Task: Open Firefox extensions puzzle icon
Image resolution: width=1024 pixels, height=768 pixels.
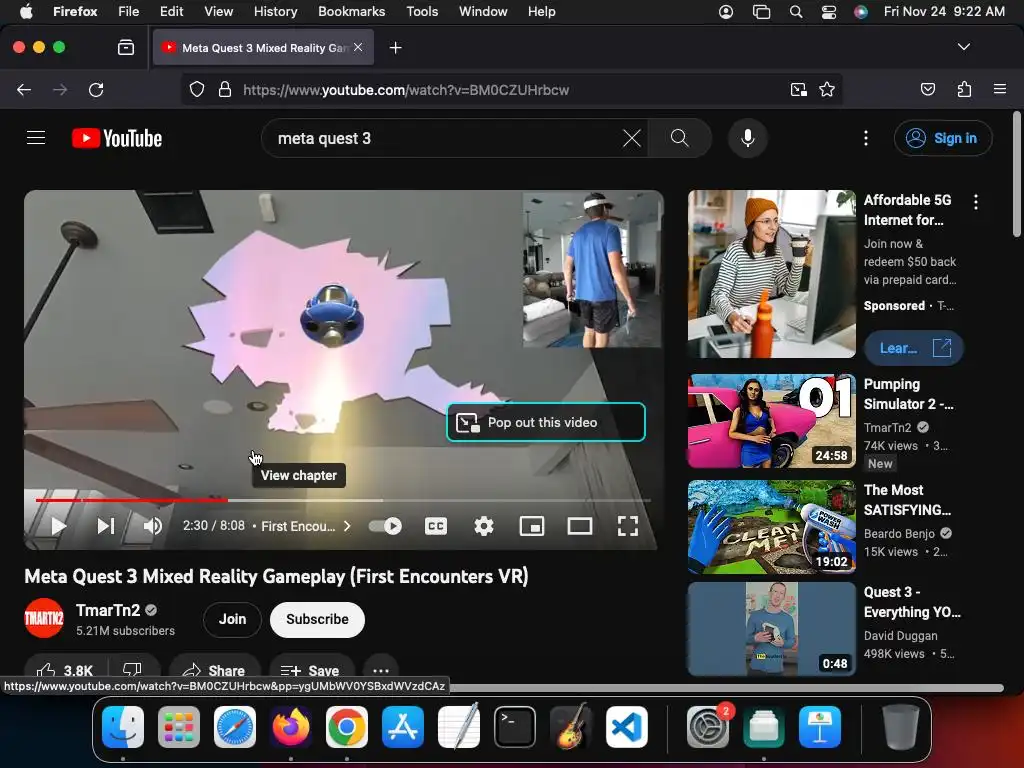Action: [964, 89]
